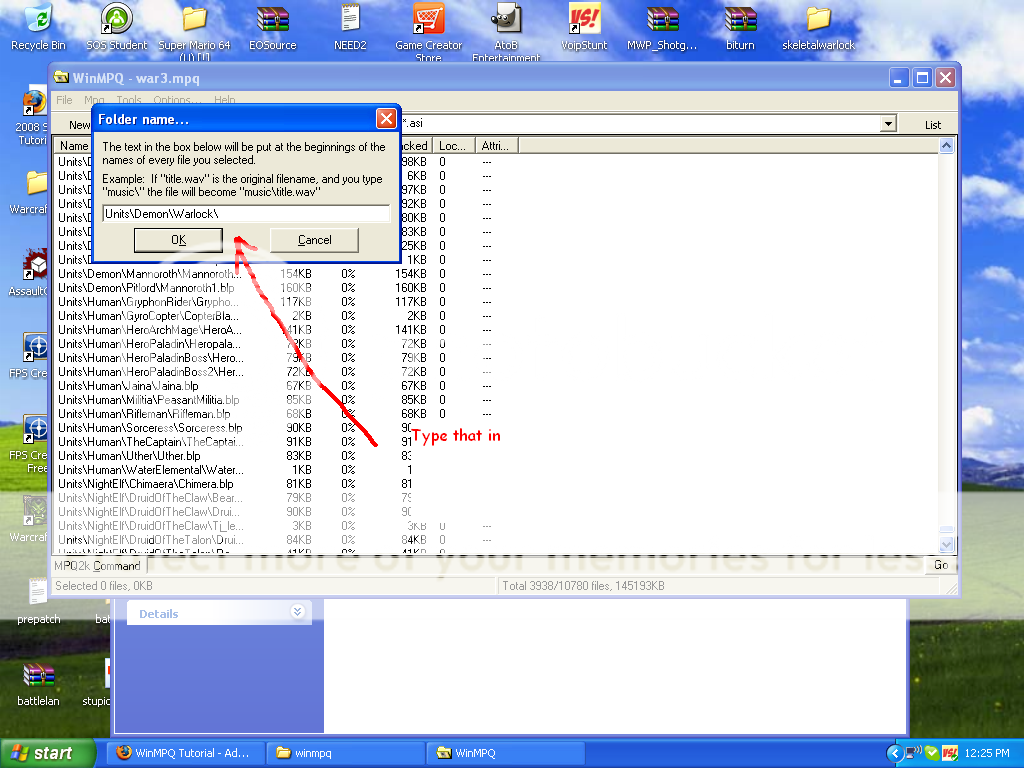The height and width of the screenshot is (768, 1024).
Task: Cancel the Folder name dialog
Action: coord(314,240)
